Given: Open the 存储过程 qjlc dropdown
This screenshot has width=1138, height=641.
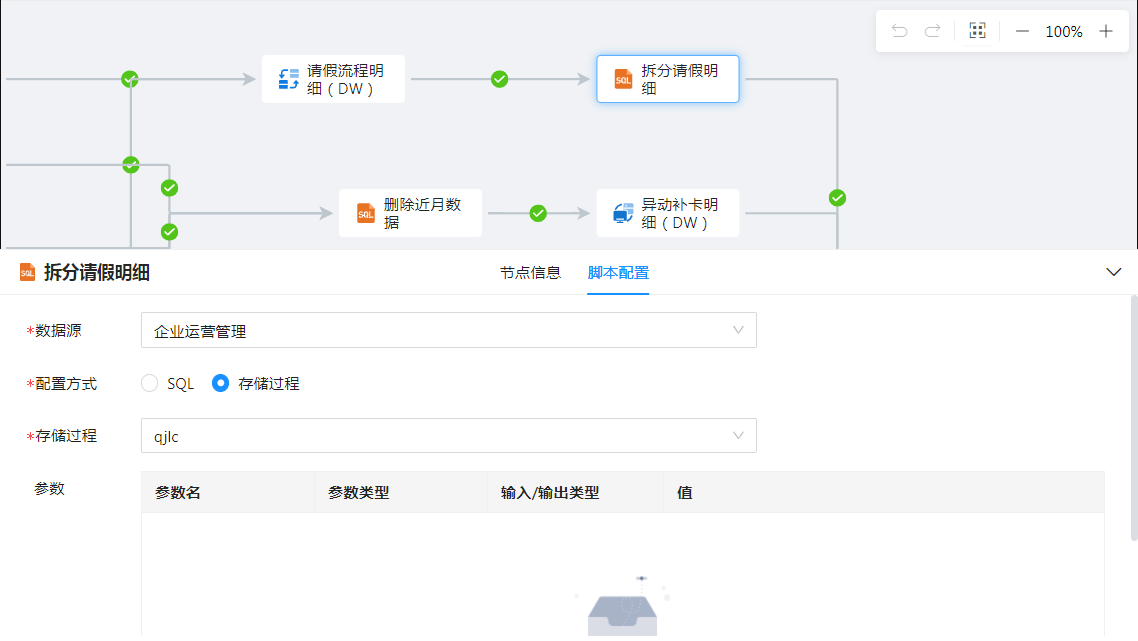Looking at the screenshot, I should [x=448, y=435].
